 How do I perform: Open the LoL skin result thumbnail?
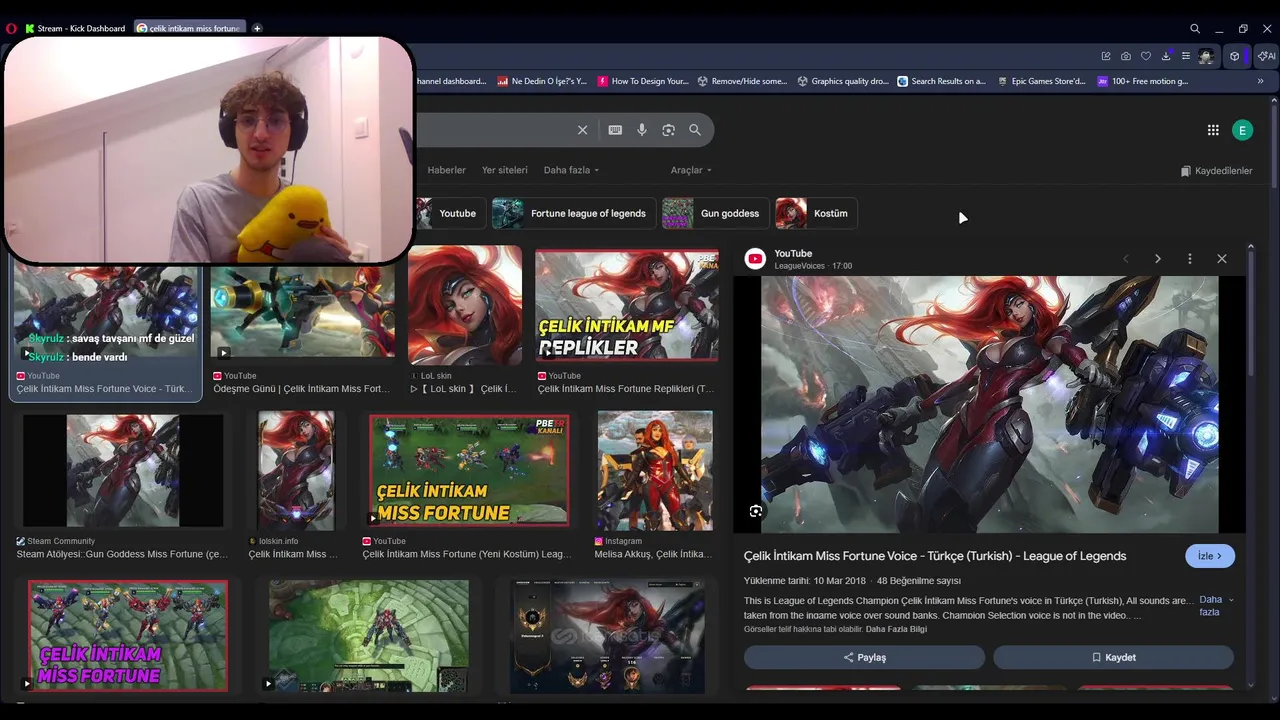465,305
